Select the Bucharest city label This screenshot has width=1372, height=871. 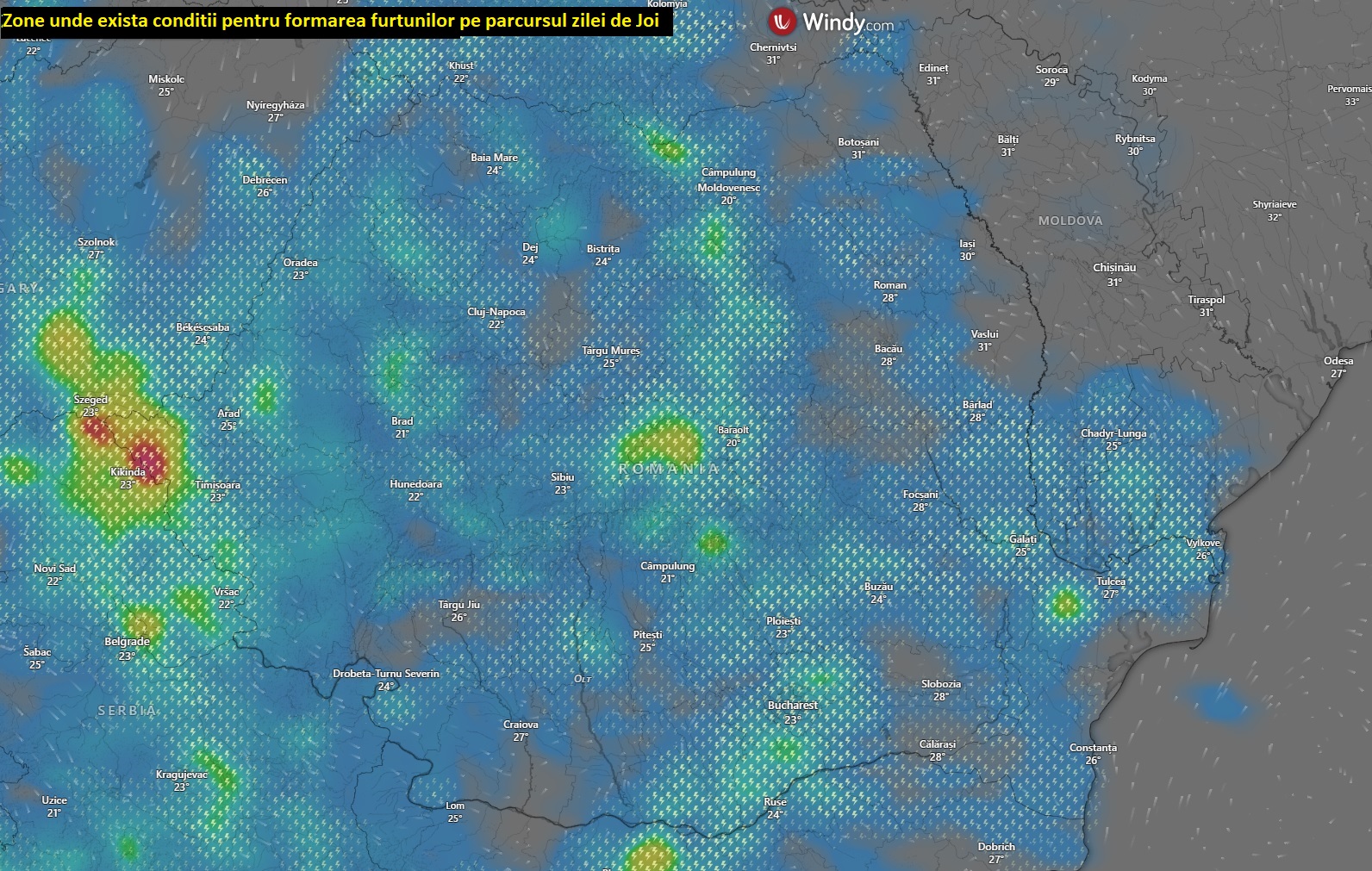pos(793,705)
